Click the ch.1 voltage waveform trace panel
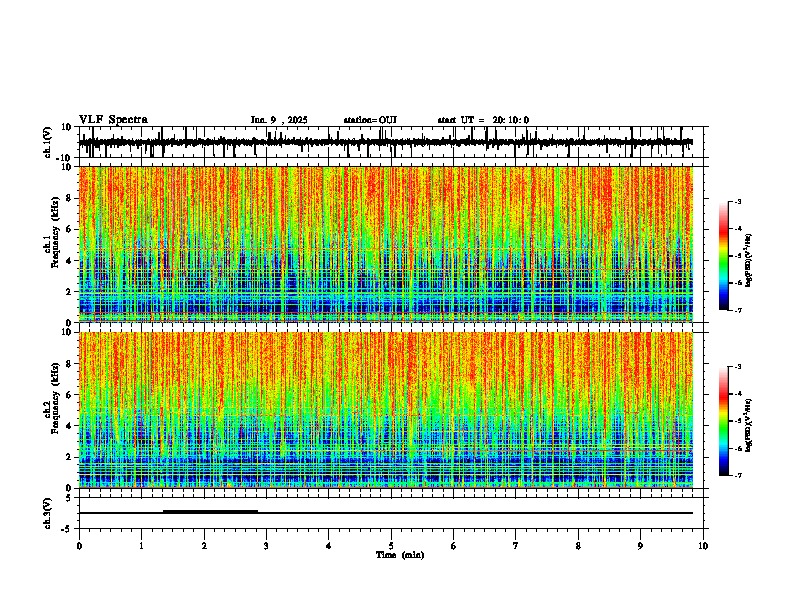 [x=393, y=142]
